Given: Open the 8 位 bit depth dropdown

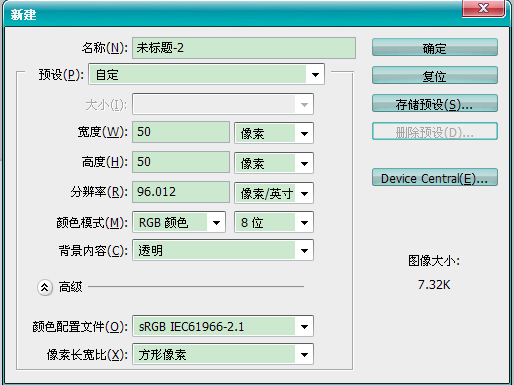Looking at the screenshot, I should click(x=274, y=222).
